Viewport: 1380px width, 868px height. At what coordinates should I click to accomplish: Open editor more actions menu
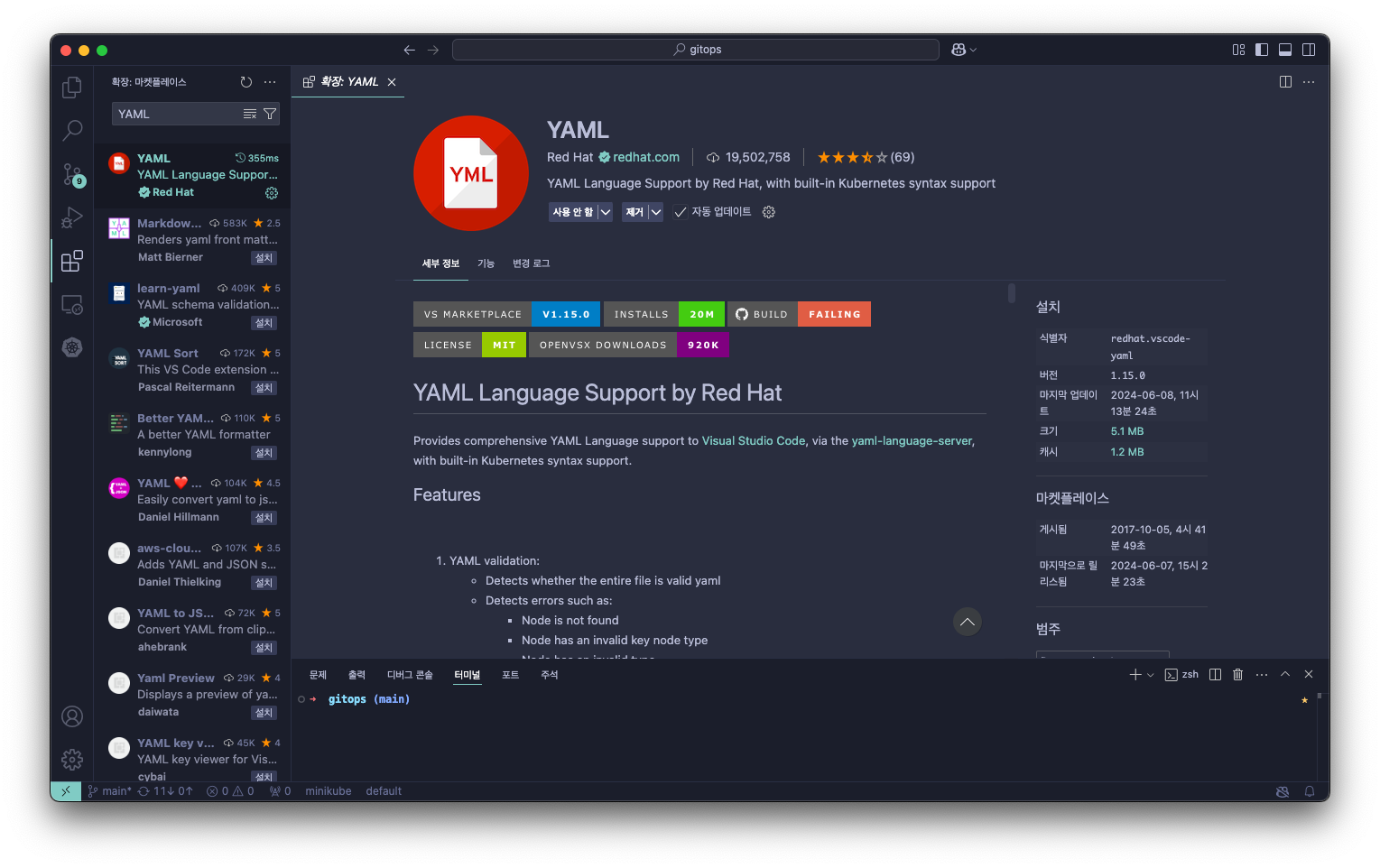(1309, 82)
